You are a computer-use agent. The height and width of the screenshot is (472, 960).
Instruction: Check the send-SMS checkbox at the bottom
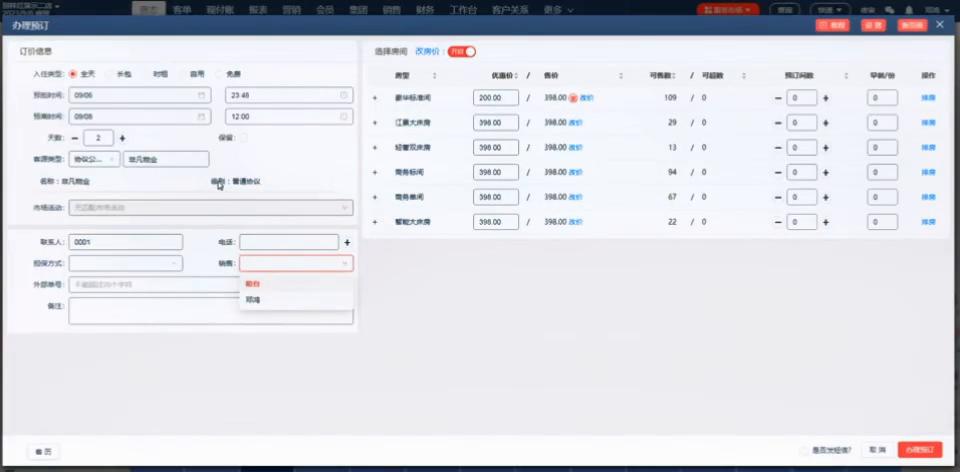point(803,450)
